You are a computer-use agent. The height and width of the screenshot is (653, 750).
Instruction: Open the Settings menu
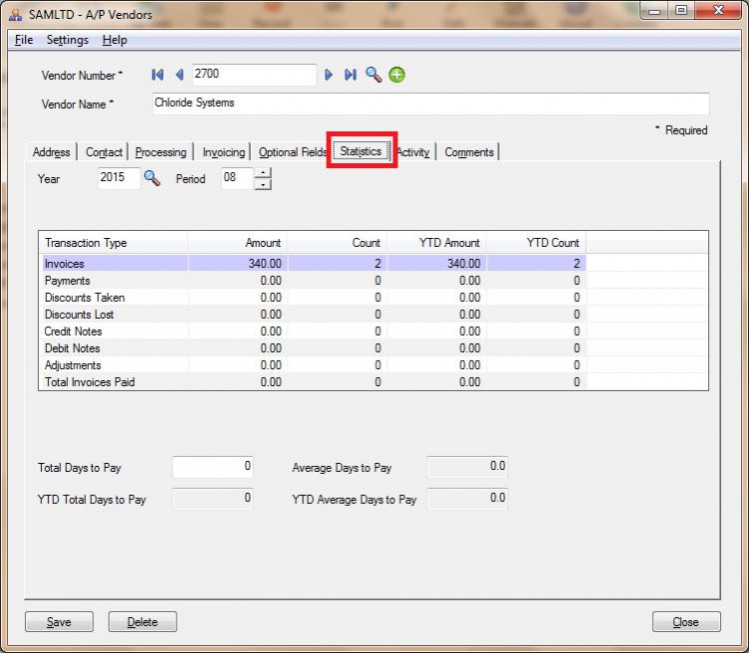pyautogui.click(x=67, y=40)
